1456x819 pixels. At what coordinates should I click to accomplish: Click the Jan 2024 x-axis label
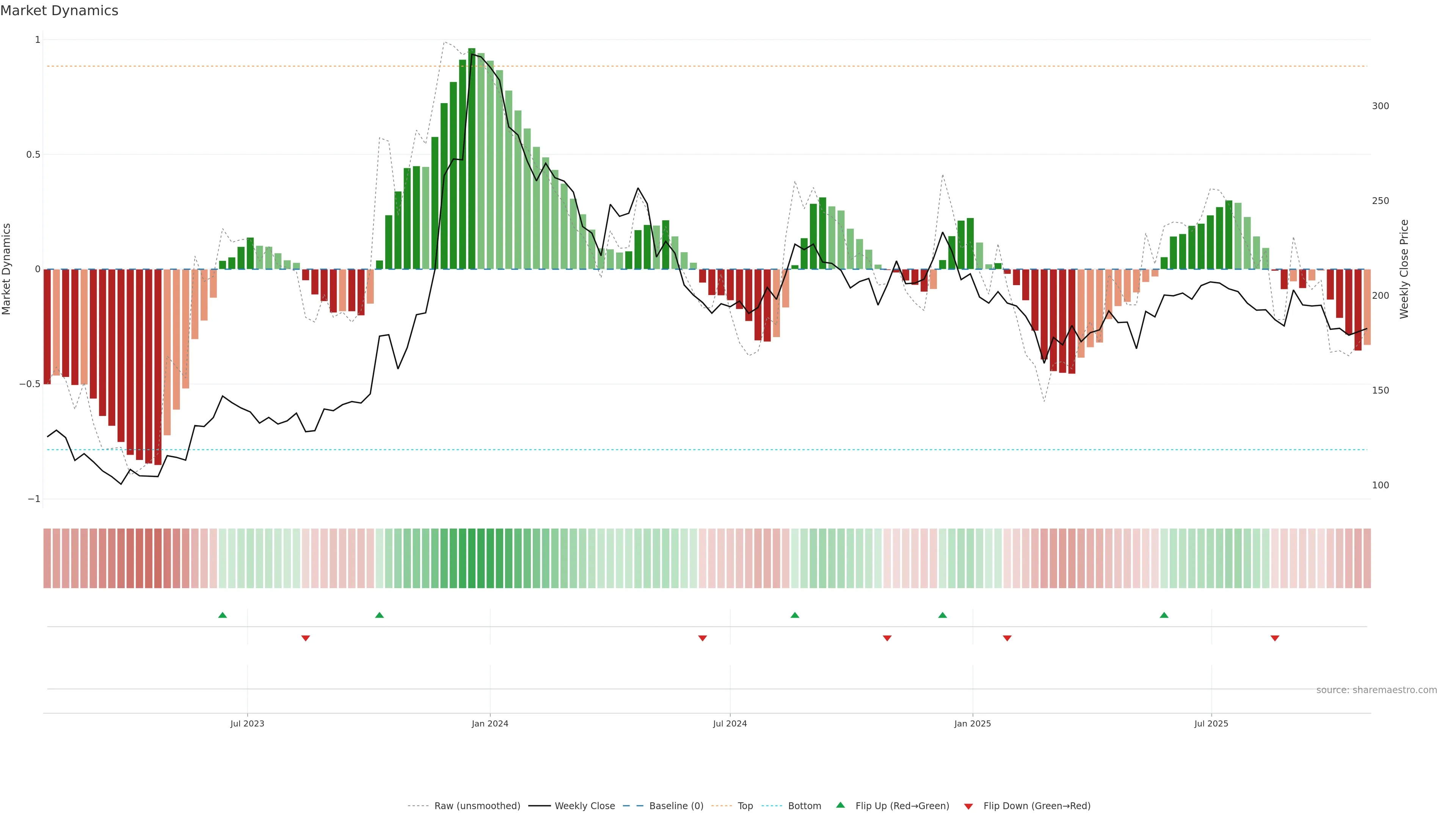click(490, 723)
